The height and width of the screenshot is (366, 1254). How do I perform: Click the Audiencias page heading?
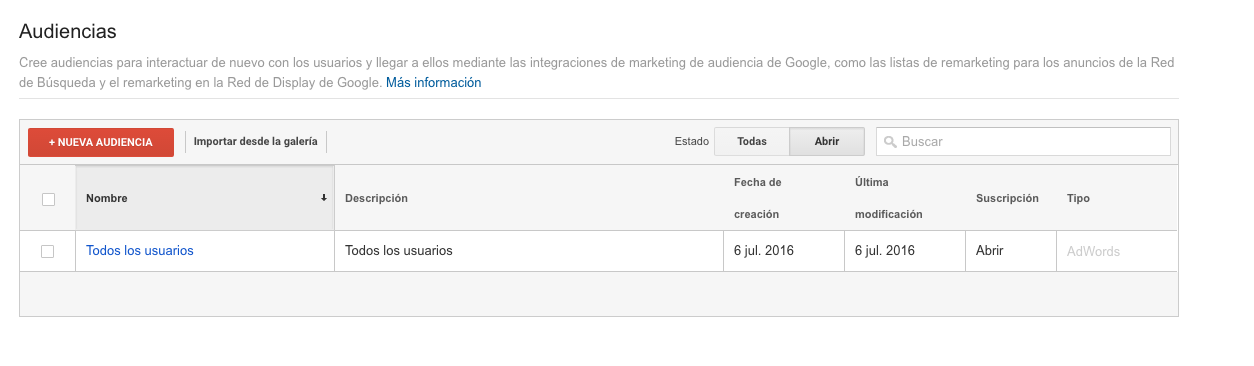click(x=68, y=31)
